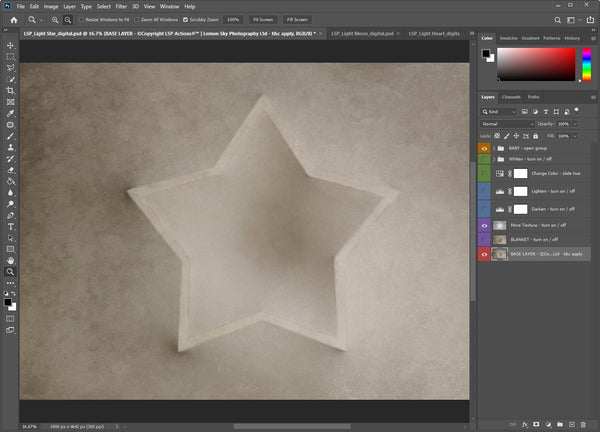600x432 pixels.
Task: Click the zoom in magnifier icon
Action: [x=54, y=19]
